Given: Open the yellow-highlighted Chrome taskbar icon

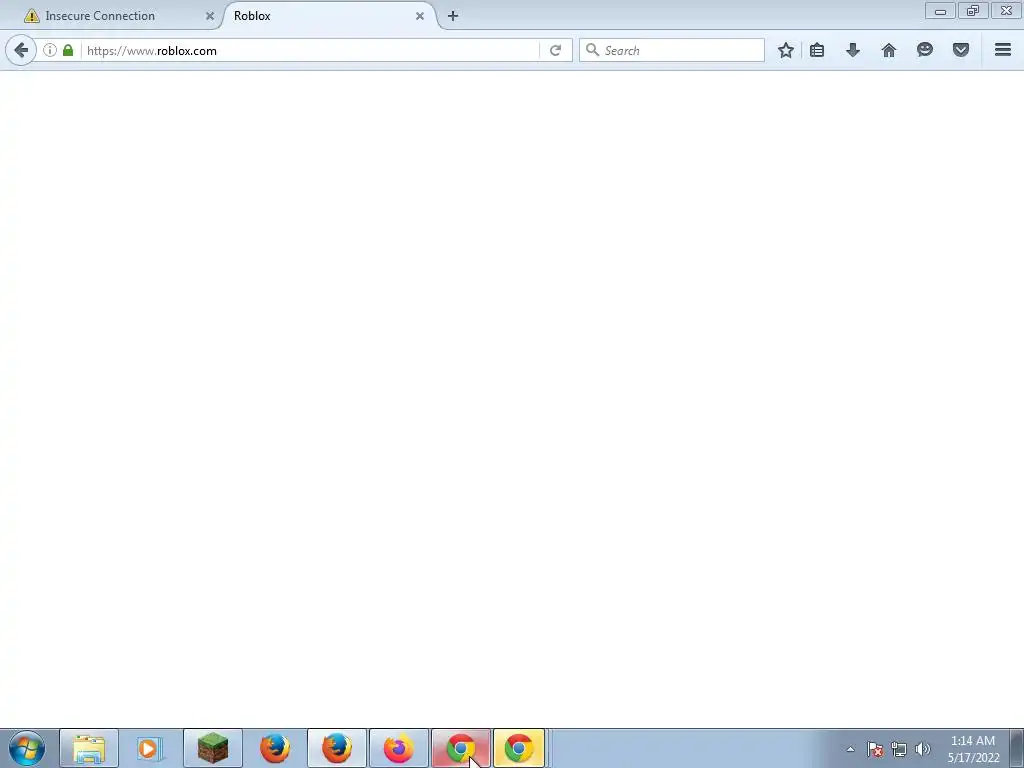Looking at the screenshot, I should click(519, 748).
